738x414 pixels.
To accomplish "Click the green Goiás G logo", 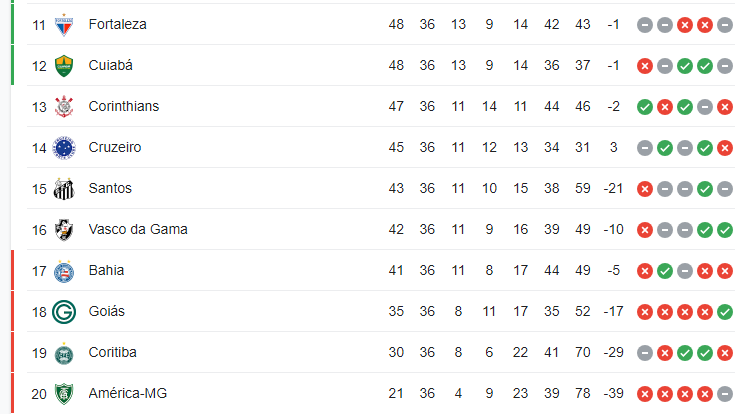I will (x=64, y=312).
